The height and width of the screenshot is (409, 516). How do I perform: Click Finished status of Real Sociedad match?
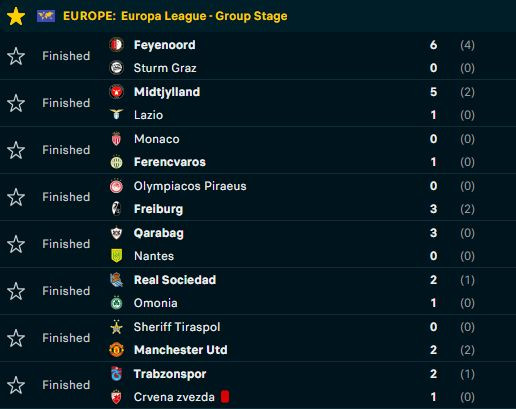coord(66,291)
